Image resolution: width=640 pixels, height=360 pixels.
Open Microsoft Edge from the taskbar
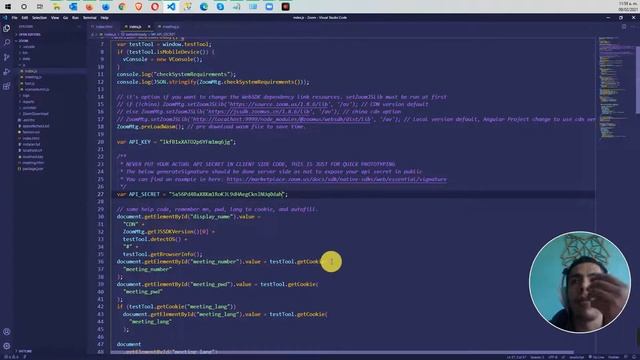204,7
